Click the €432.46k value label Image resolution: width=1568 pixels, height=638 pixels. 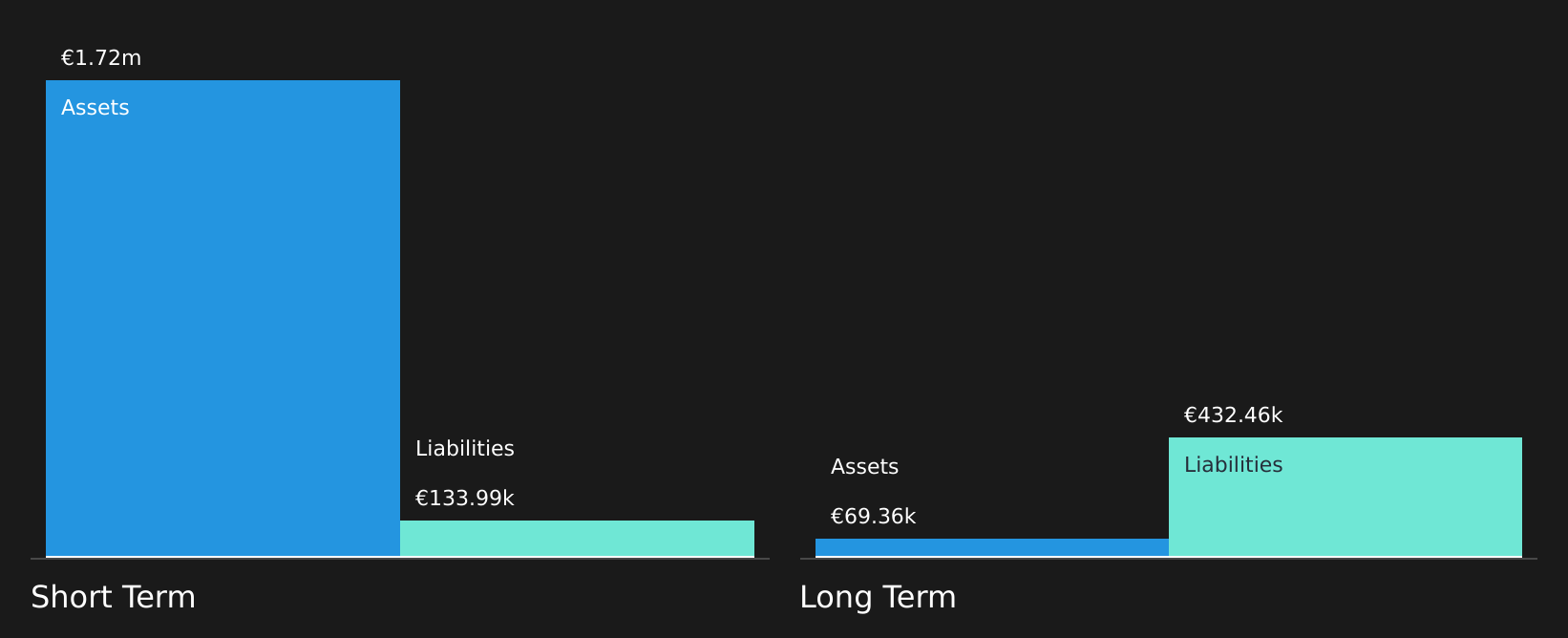coord(1233,415)
